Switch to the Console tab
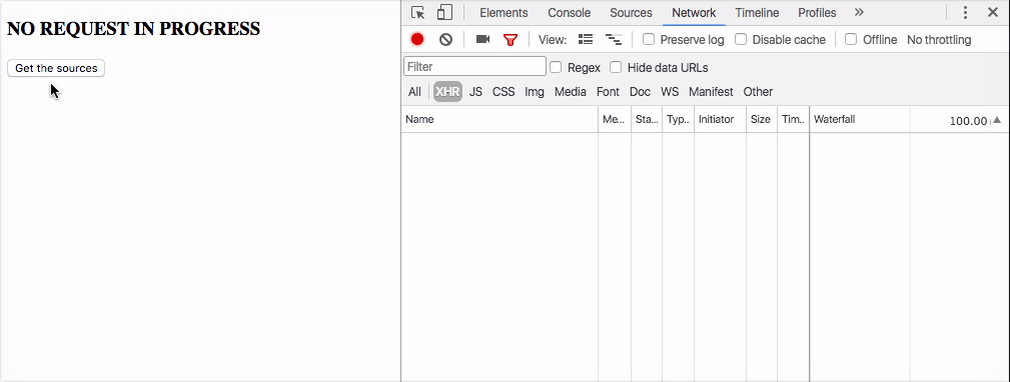This screenshot has width=1010, height=382. pyautogui.click(x=569, y=13)
